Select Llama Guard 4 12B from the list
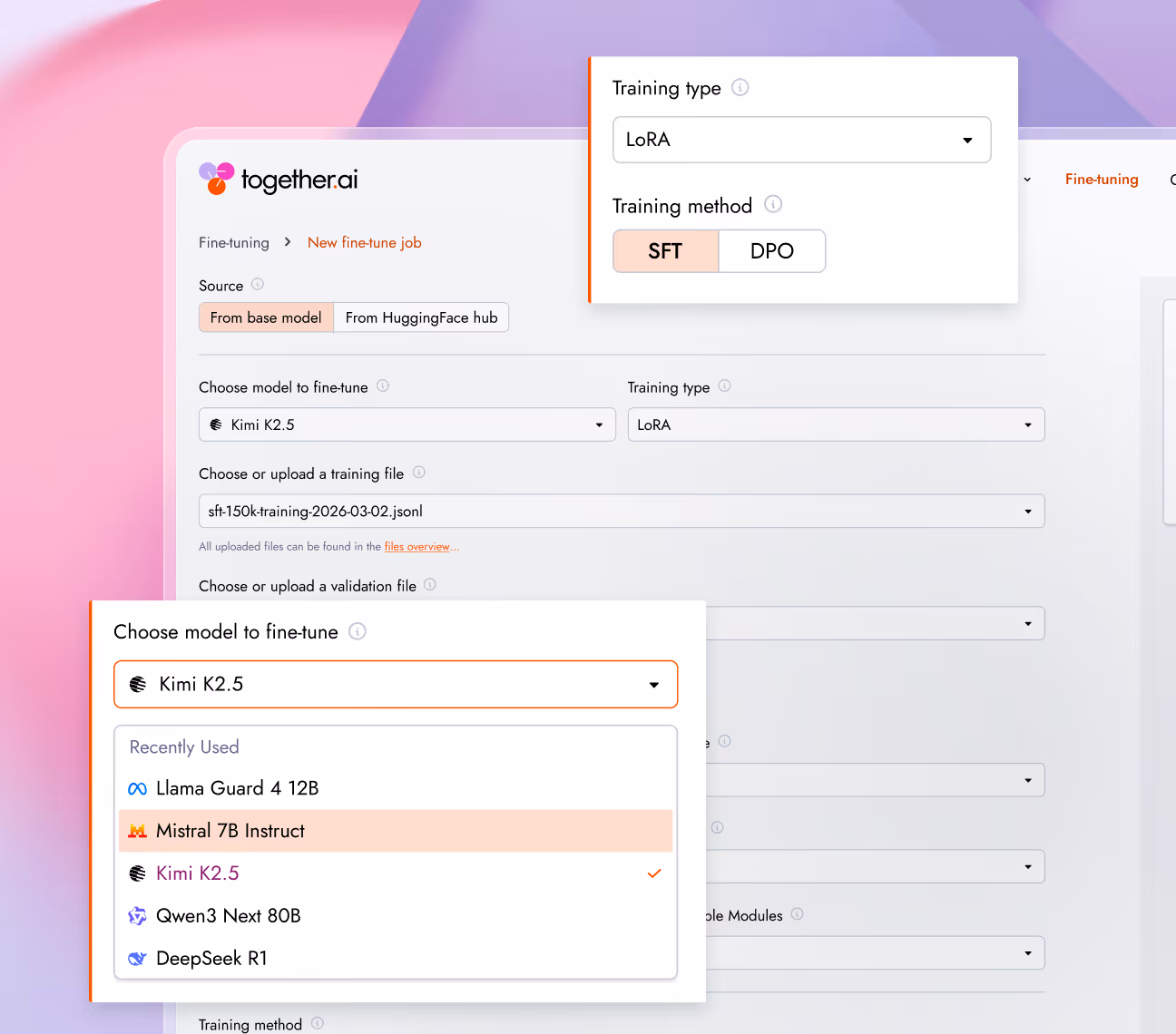1176x1034 pixels. pyautogui.click(x=396, y=788)
